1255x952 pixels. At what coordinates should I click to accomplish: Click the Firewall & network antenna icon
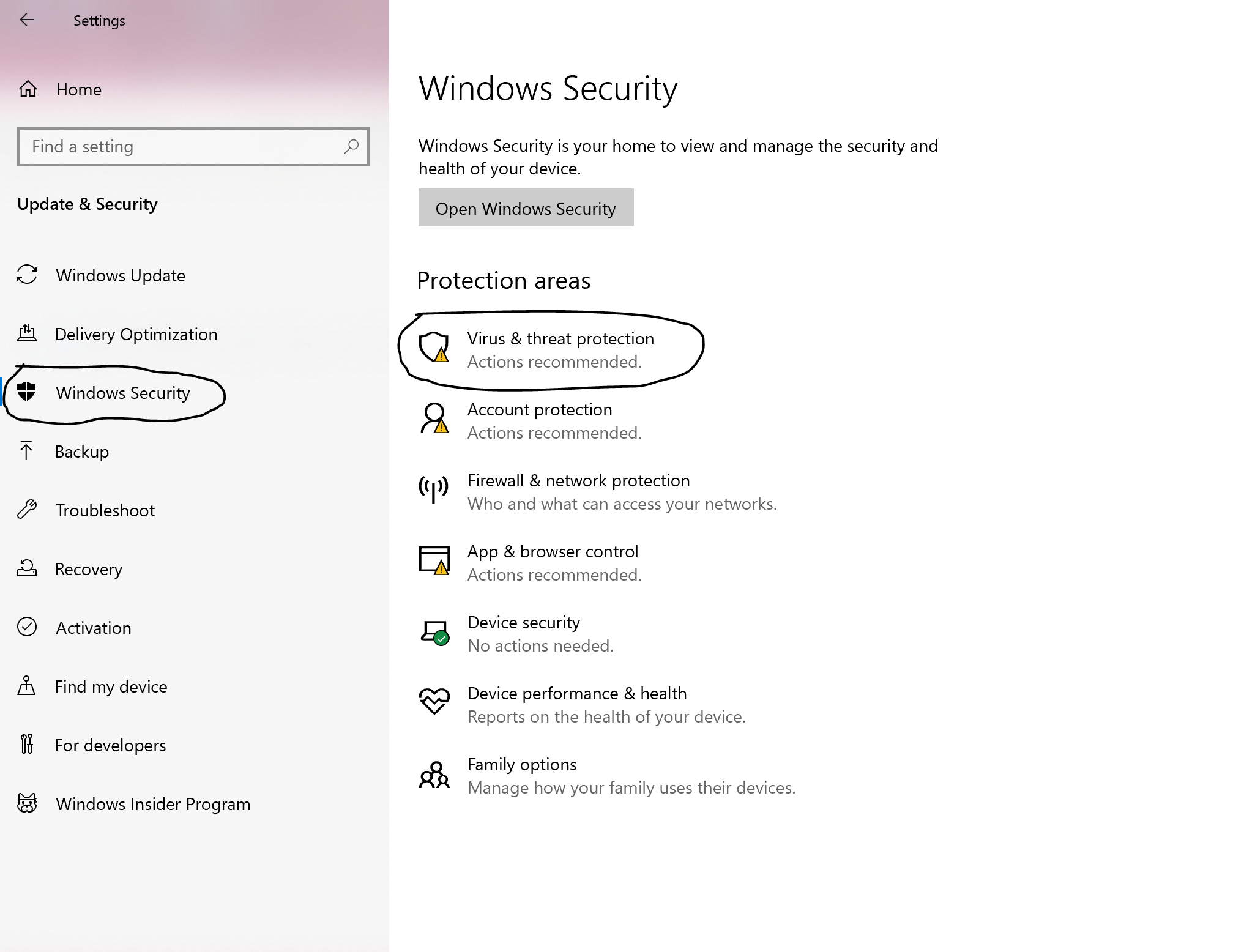click(433, 489)
